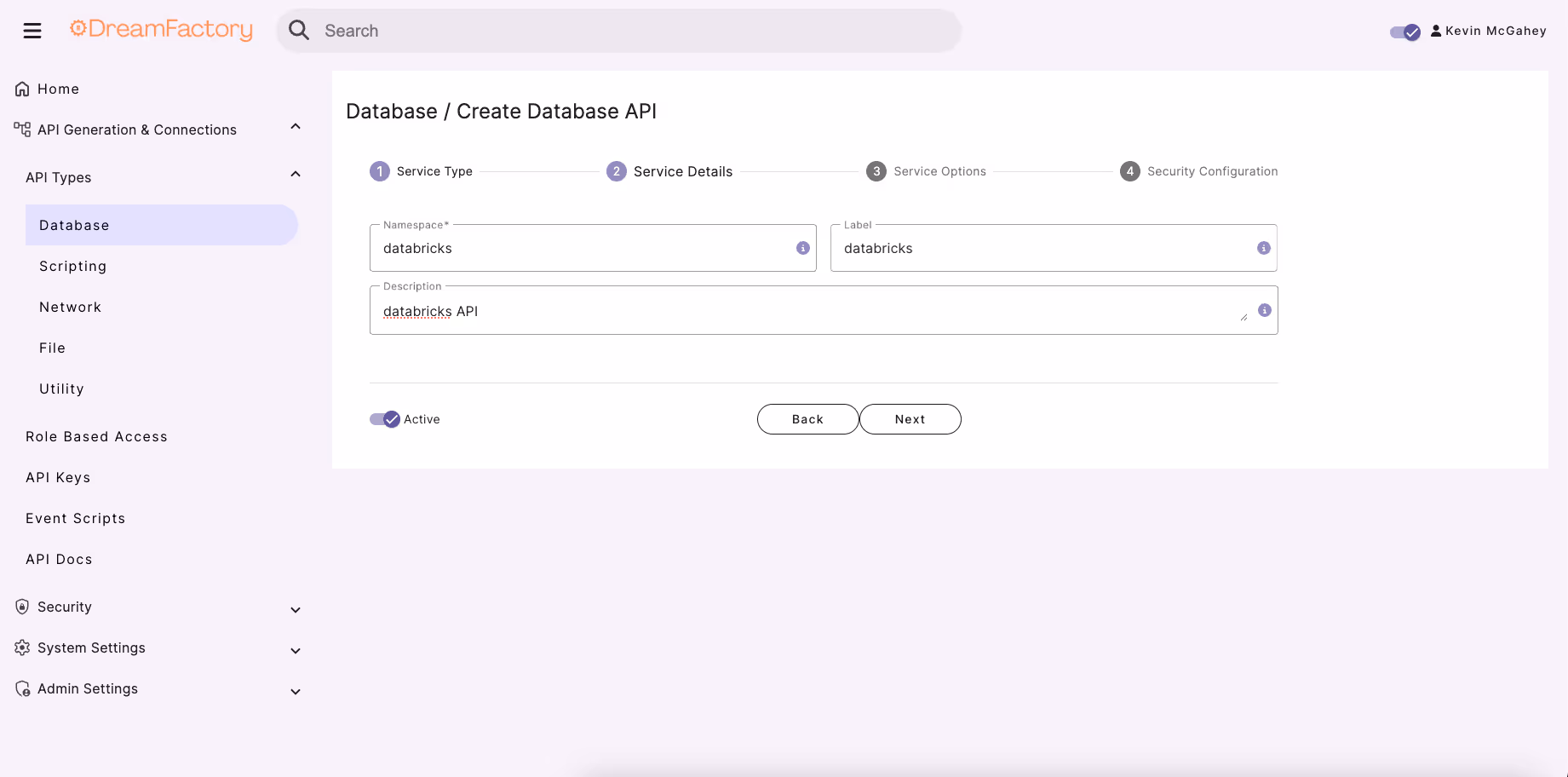This screenshot has height=777, width=1568.
Task: Click the Next button
Action: point(910,419)
